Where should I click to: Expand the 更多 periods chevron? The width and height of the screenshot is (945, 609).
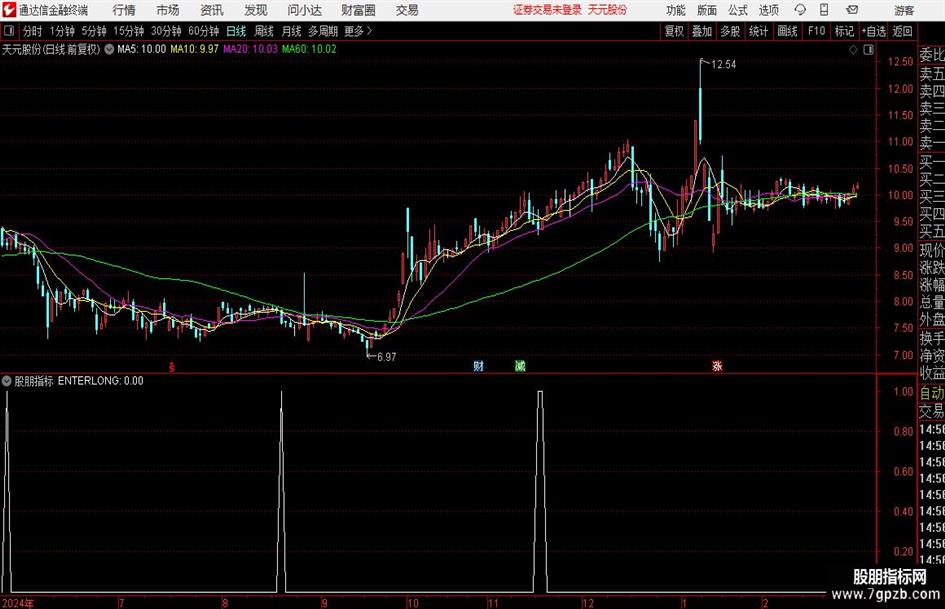[x=369, y=31]
